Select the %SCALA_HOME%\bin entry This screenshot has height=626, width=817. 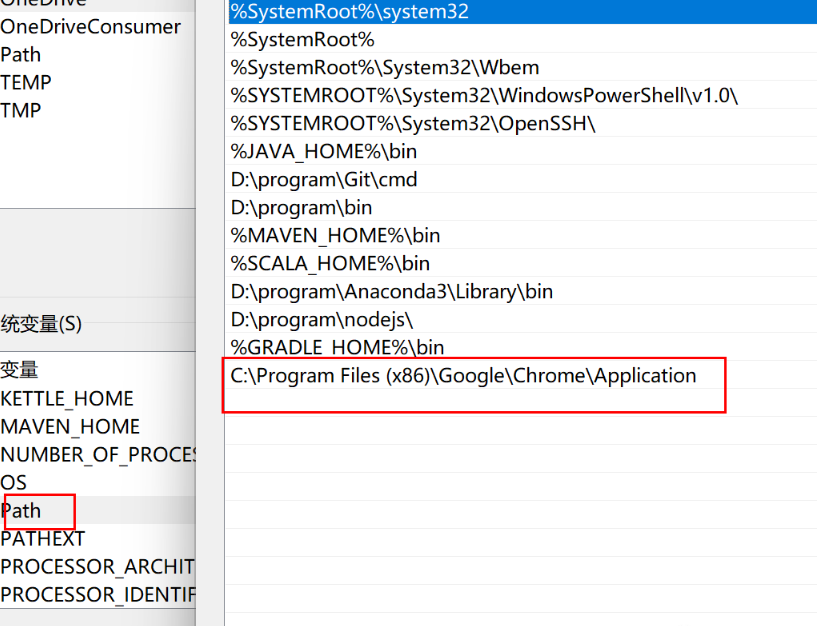pos(523,264)
